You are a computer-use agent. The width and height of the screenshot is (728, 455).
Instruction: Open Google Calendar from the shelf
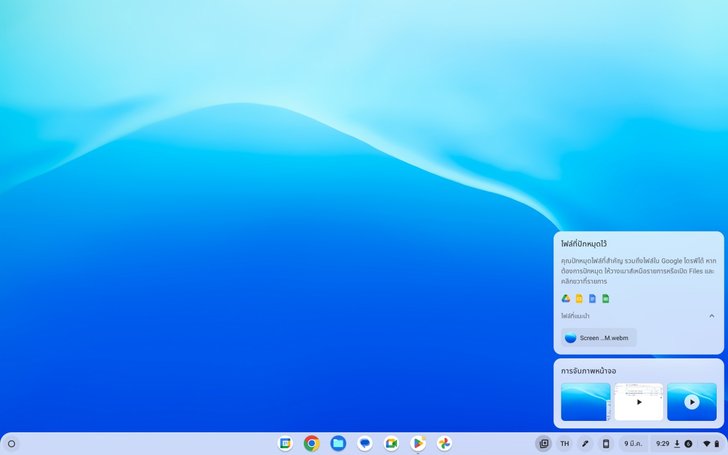(x=285, y=443)
